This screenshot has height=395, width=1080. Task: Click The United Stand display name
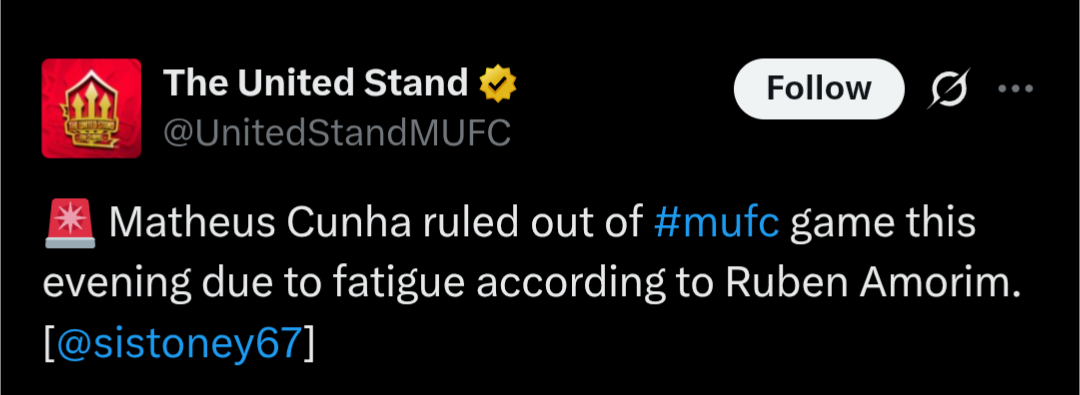click(315, 83)
